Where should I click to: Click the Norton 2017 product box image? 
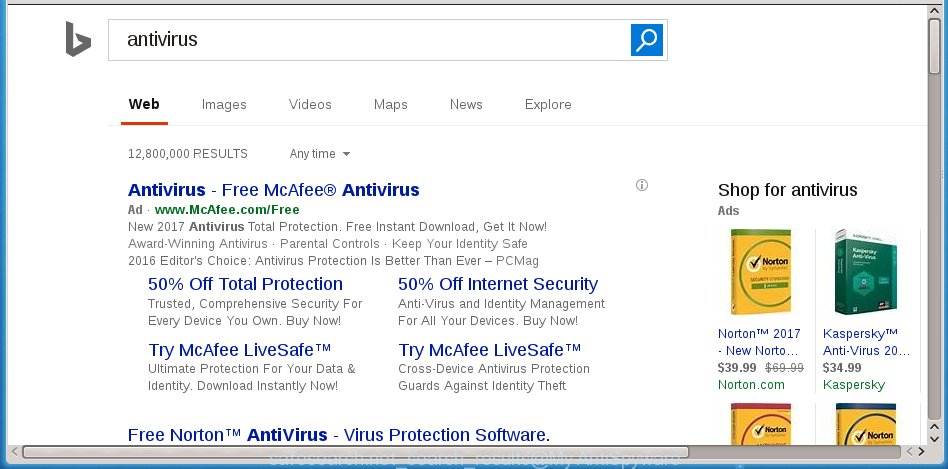coord(761,272)
